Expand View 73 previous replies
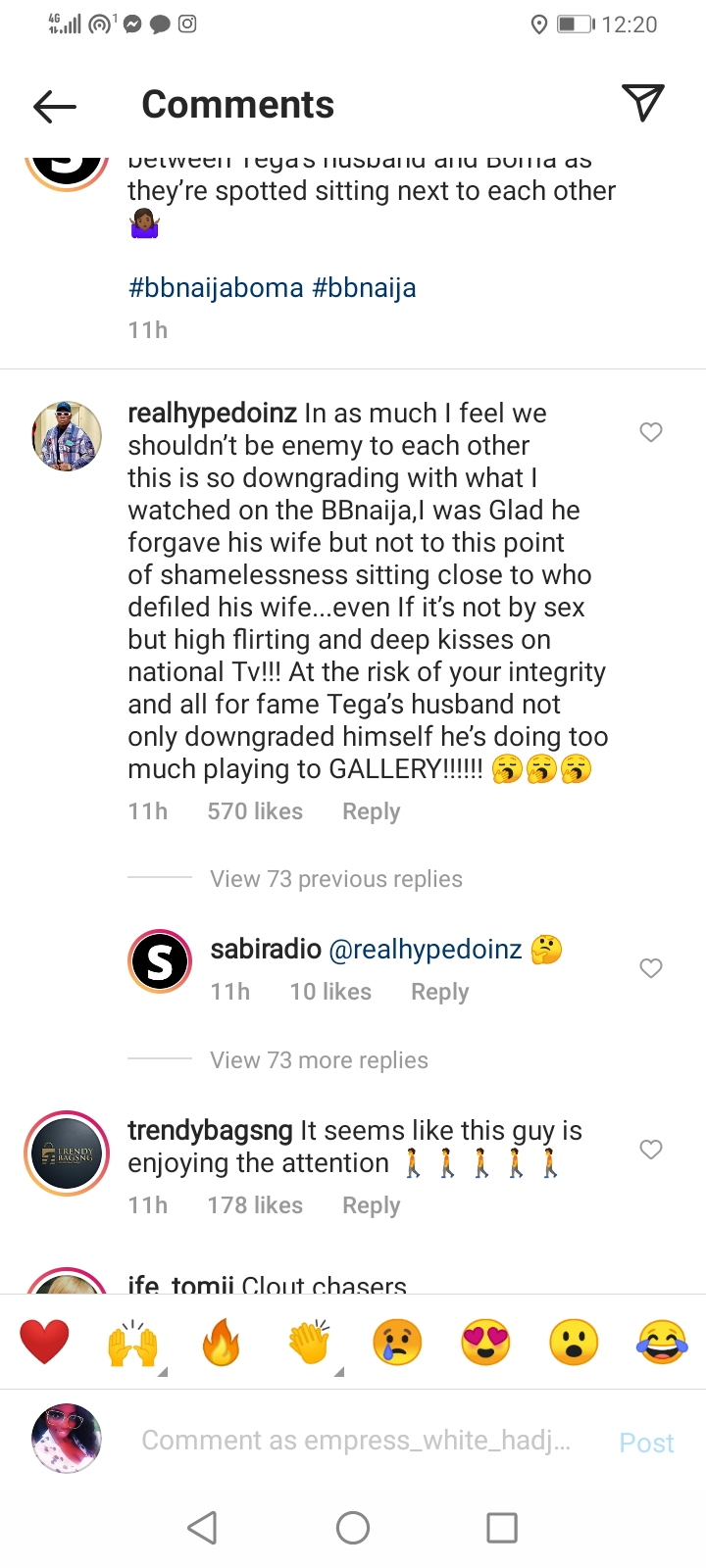 [x=335, y=879]
